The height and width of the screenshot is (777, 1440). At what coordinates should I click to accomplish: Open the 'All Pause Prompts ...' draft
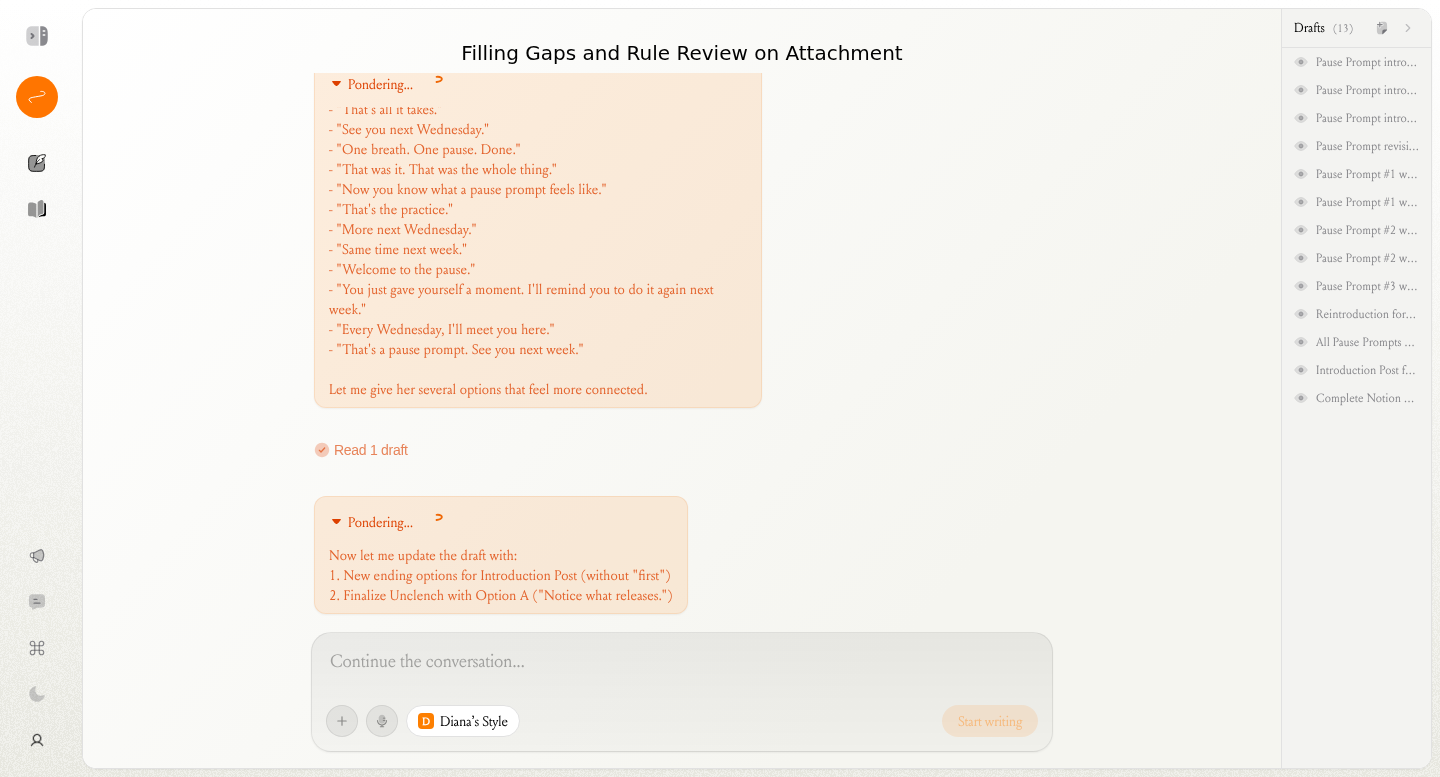coord(1365,342)
